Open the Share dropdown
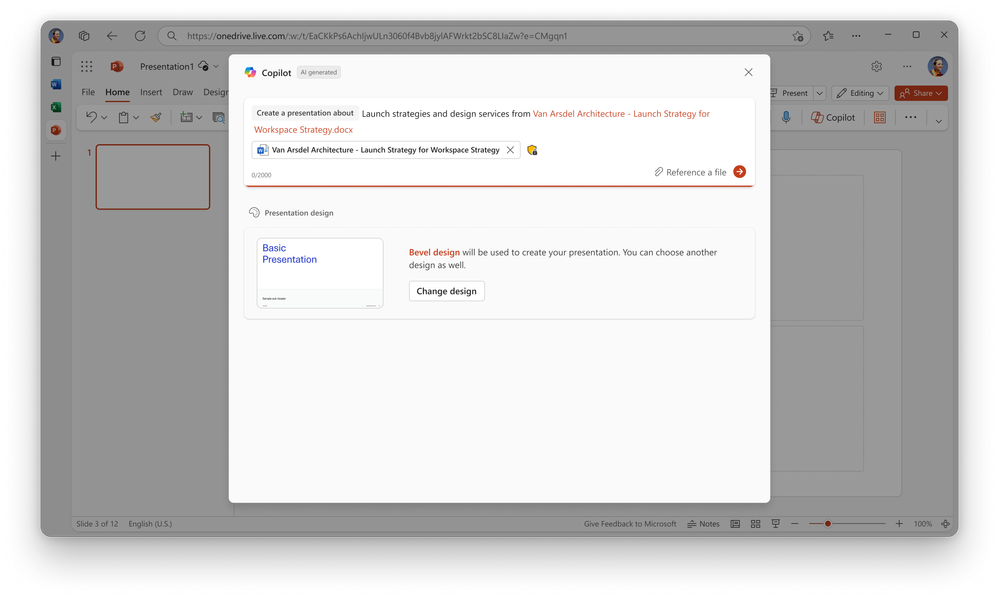 tap(921, 93)
